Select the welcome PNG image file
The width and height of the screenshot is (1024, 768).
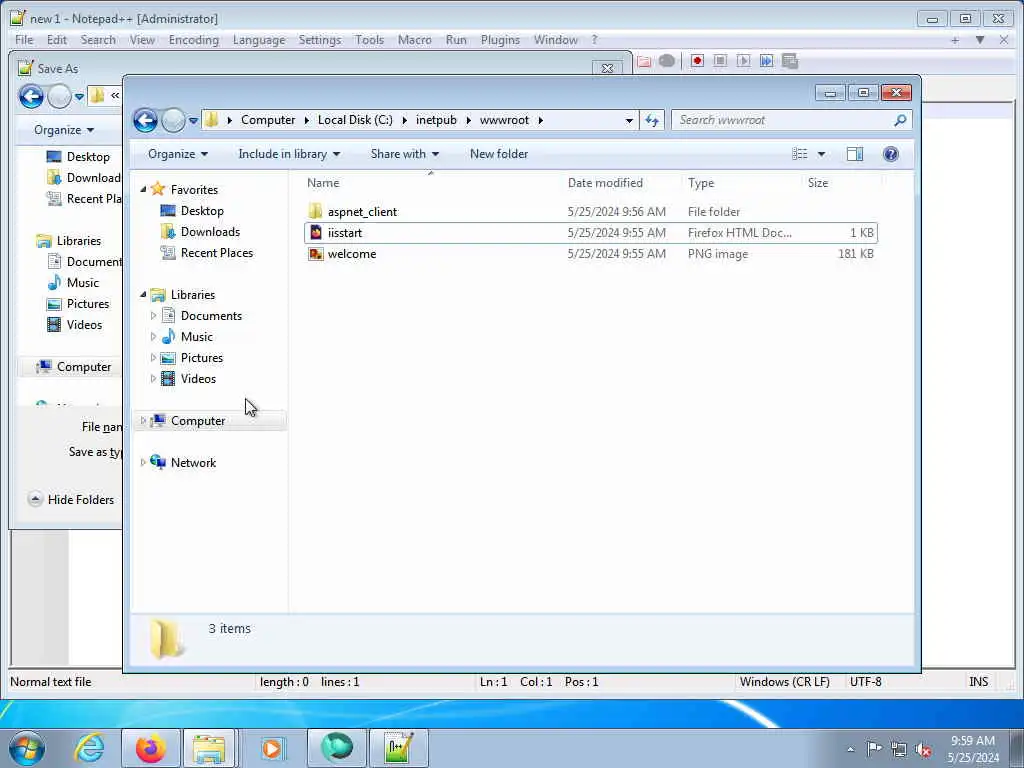(351, 254)
